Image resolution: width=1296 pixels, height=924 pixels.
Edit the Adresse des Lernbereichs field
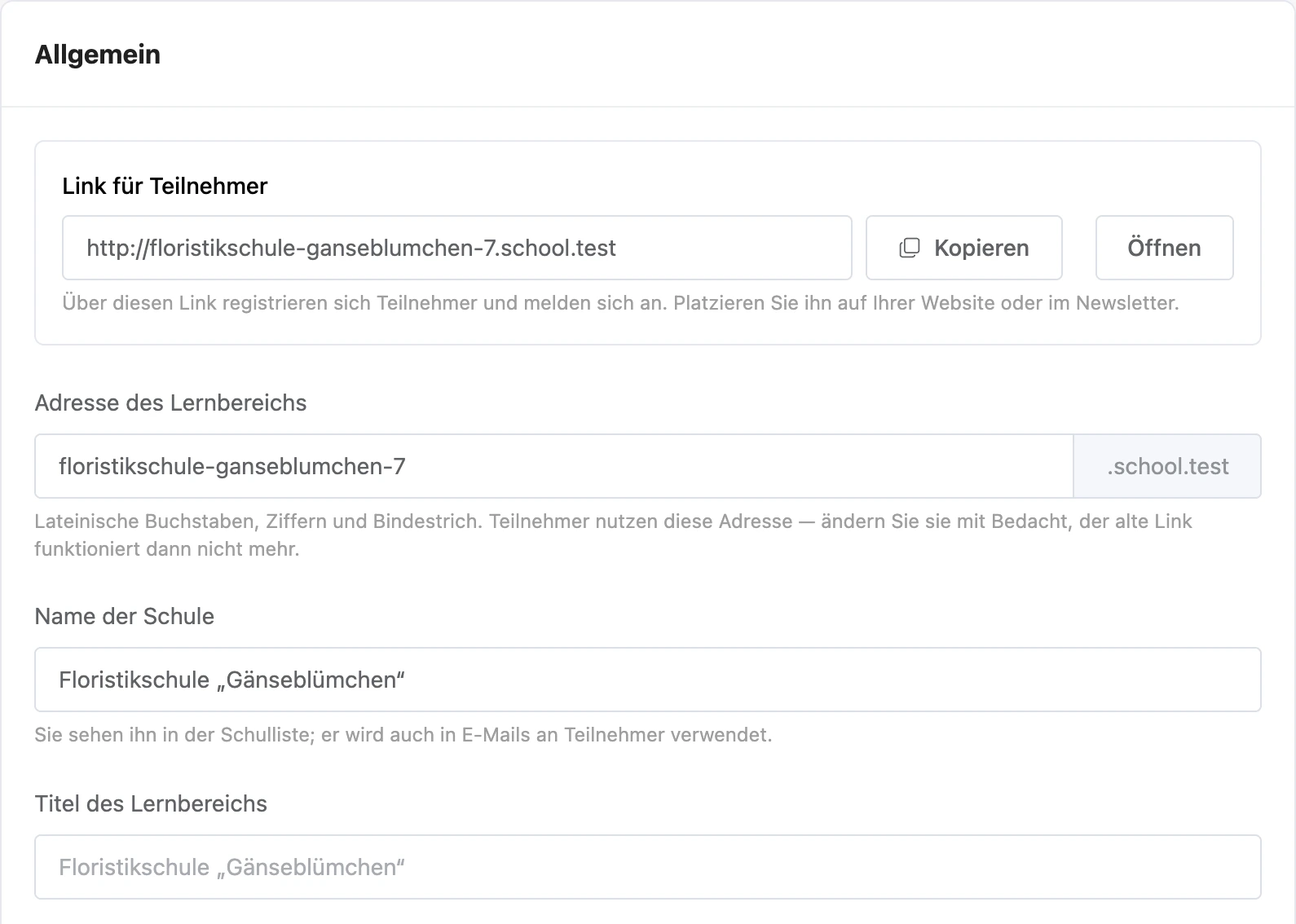coord(554,466)
